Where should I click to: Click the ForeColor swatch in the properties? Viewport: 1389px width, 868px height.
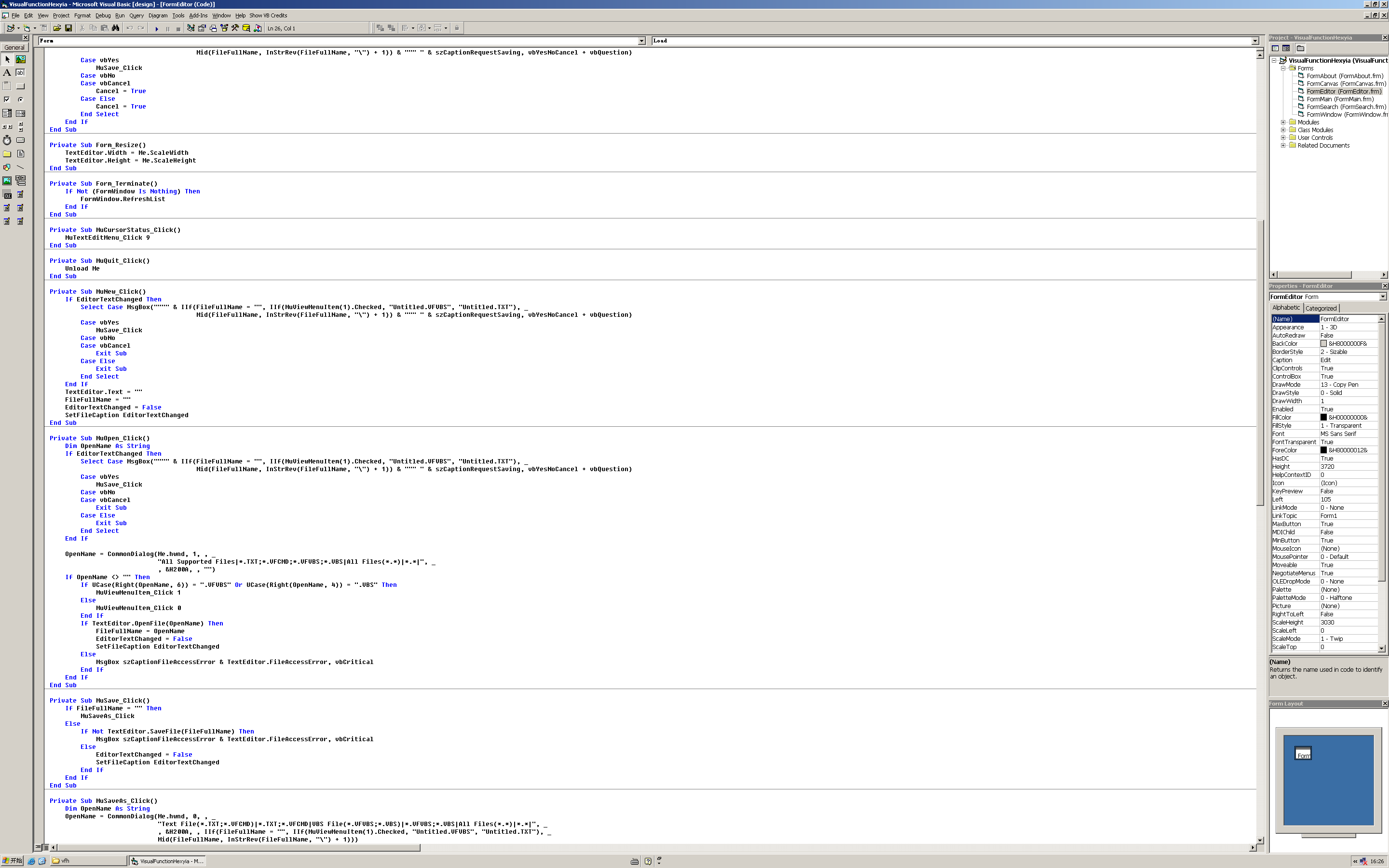[x=1323, y=451]
